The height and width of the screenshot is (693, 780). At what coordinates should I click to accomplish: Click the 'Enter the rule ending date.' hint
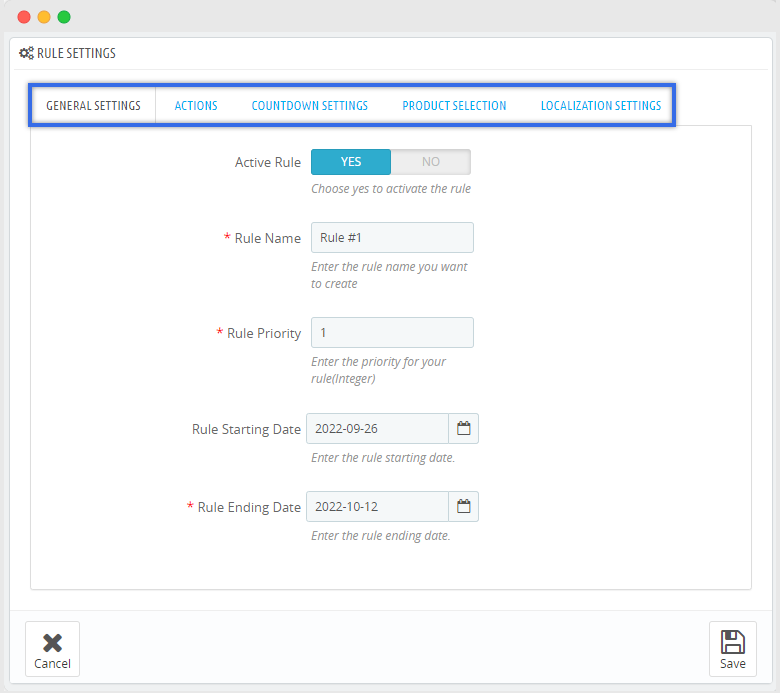click(381, 536)
